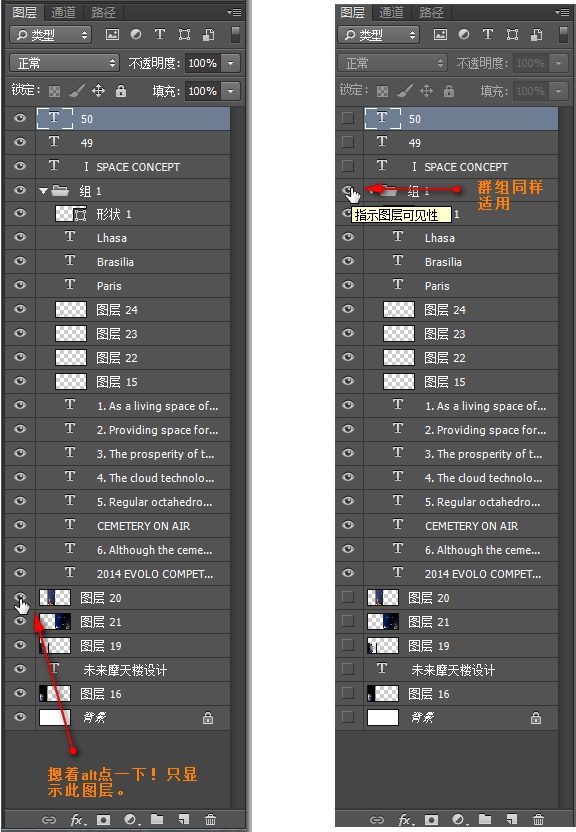Switch to the 路径 tab in right panel
This screenshot has width=576, height=832.
click(x=431, y=12)
